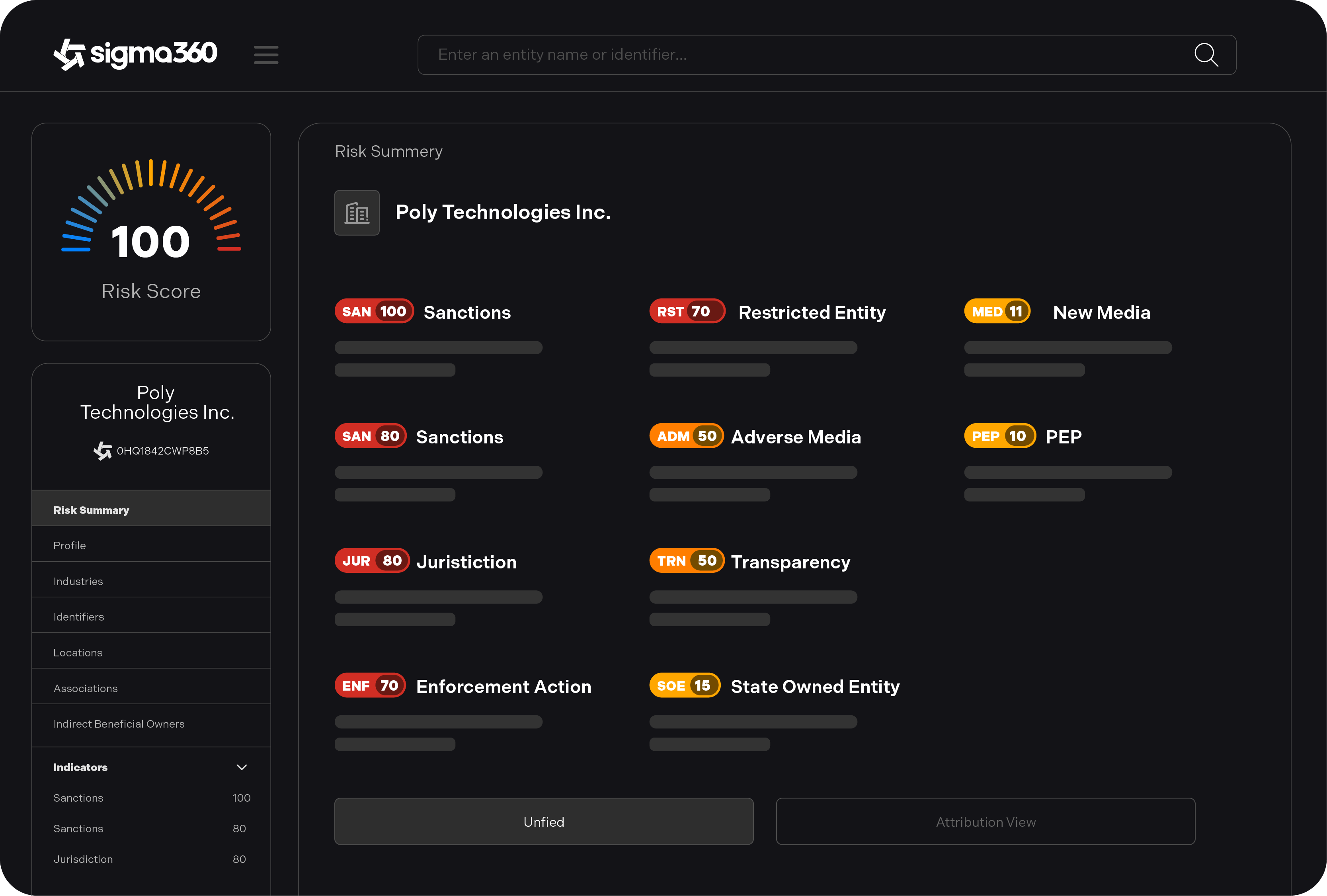This screenshot has width=1327, height=896.
Task: Click the Jurisdiction 80 indicator link
Action: tap(83, 859)
